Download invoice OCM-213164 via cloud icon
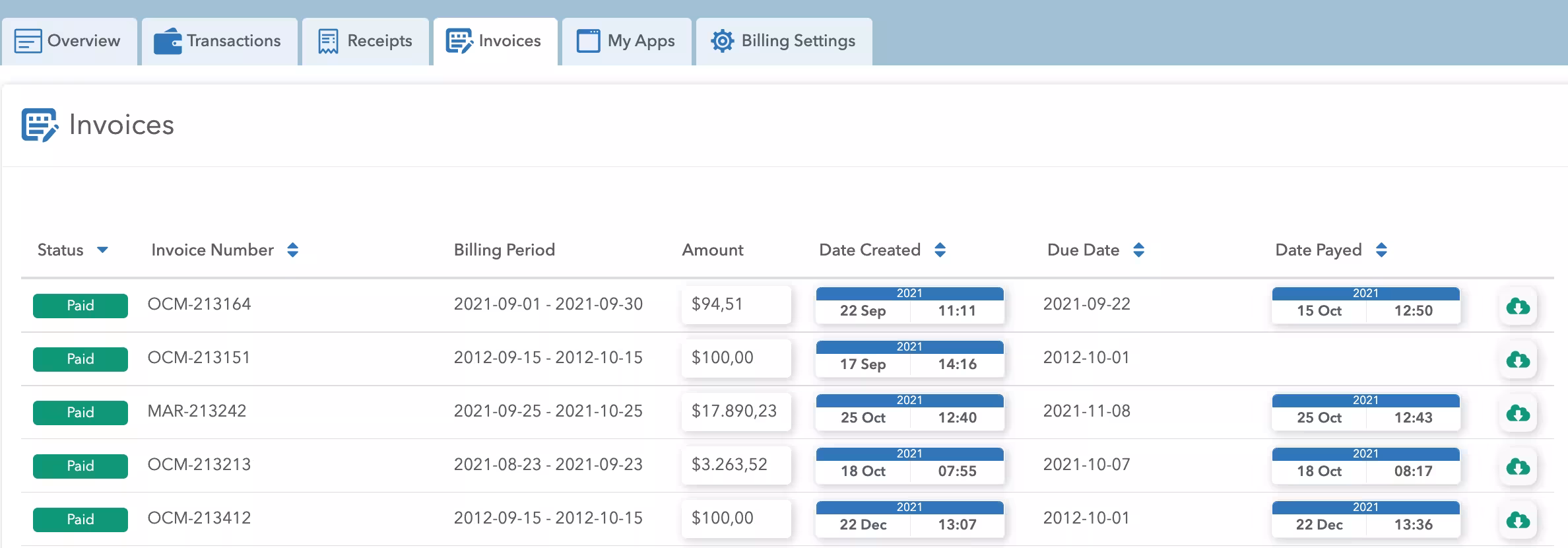The width and height of the screenshot is (1568, 548). 1518,306
